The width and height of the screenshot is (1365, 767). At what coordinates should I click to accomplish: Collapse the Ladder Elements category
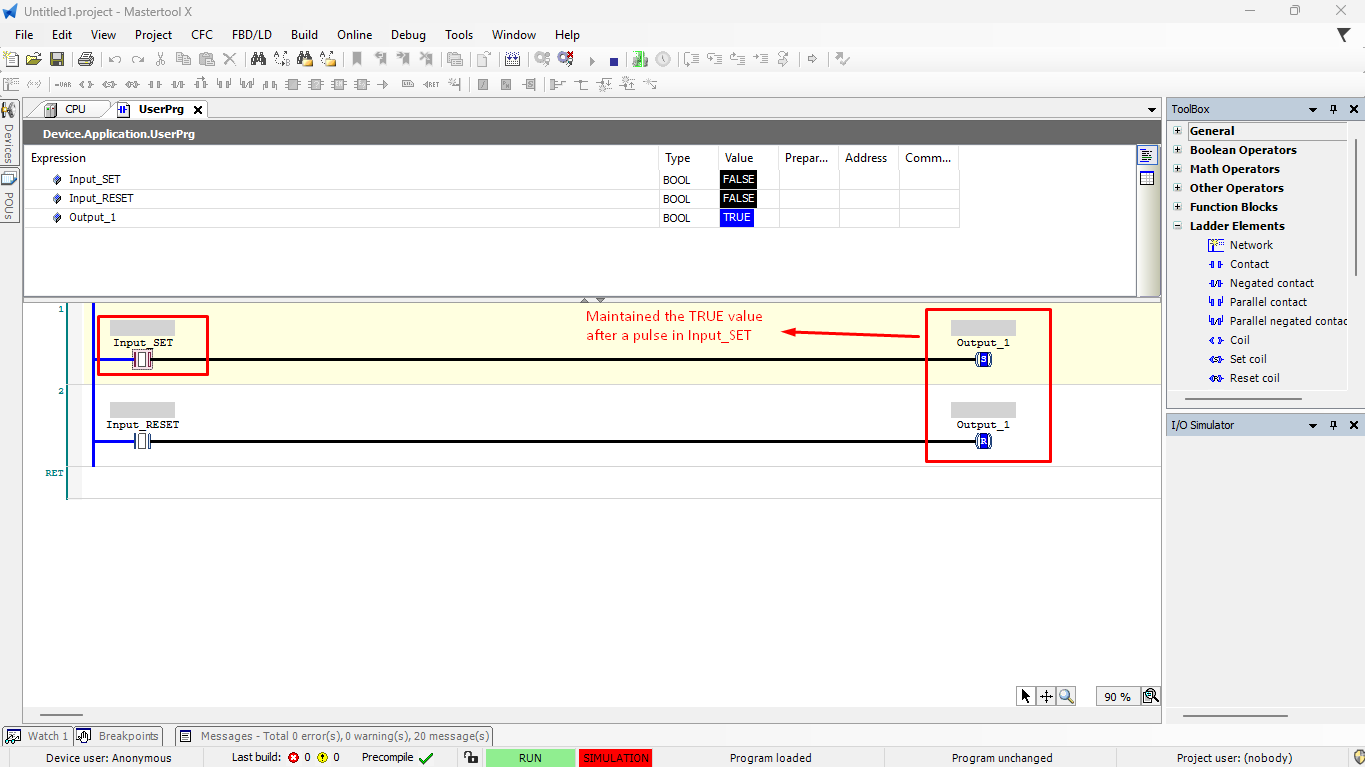(1178, 226)
